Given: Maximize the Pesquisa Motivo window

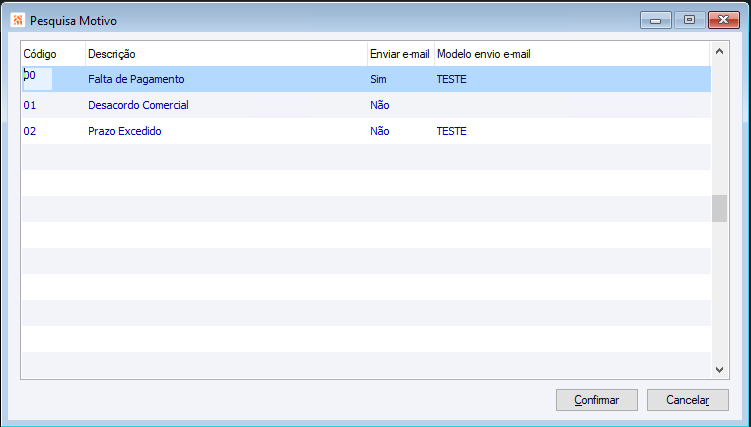Looking at the screenshot, I should click(689, 20).
